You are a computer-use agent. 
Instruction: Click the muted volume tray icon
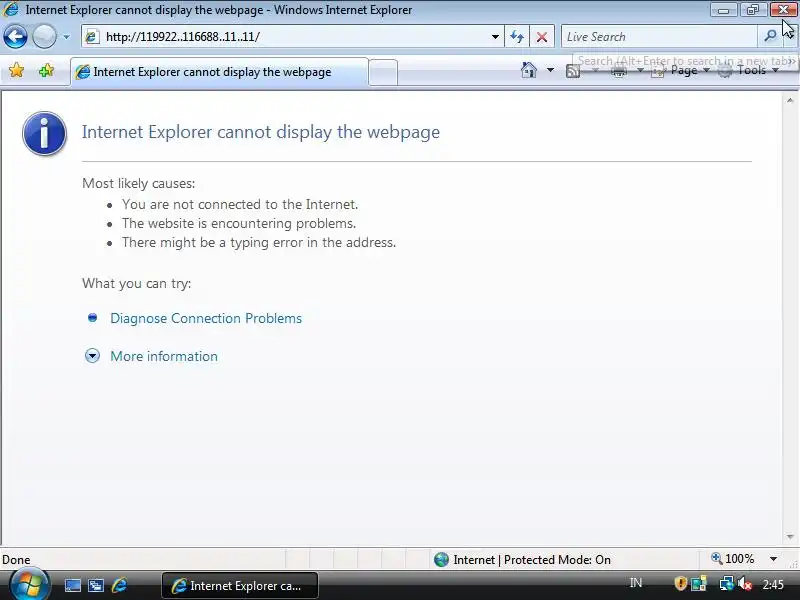(x=745, y=583)
